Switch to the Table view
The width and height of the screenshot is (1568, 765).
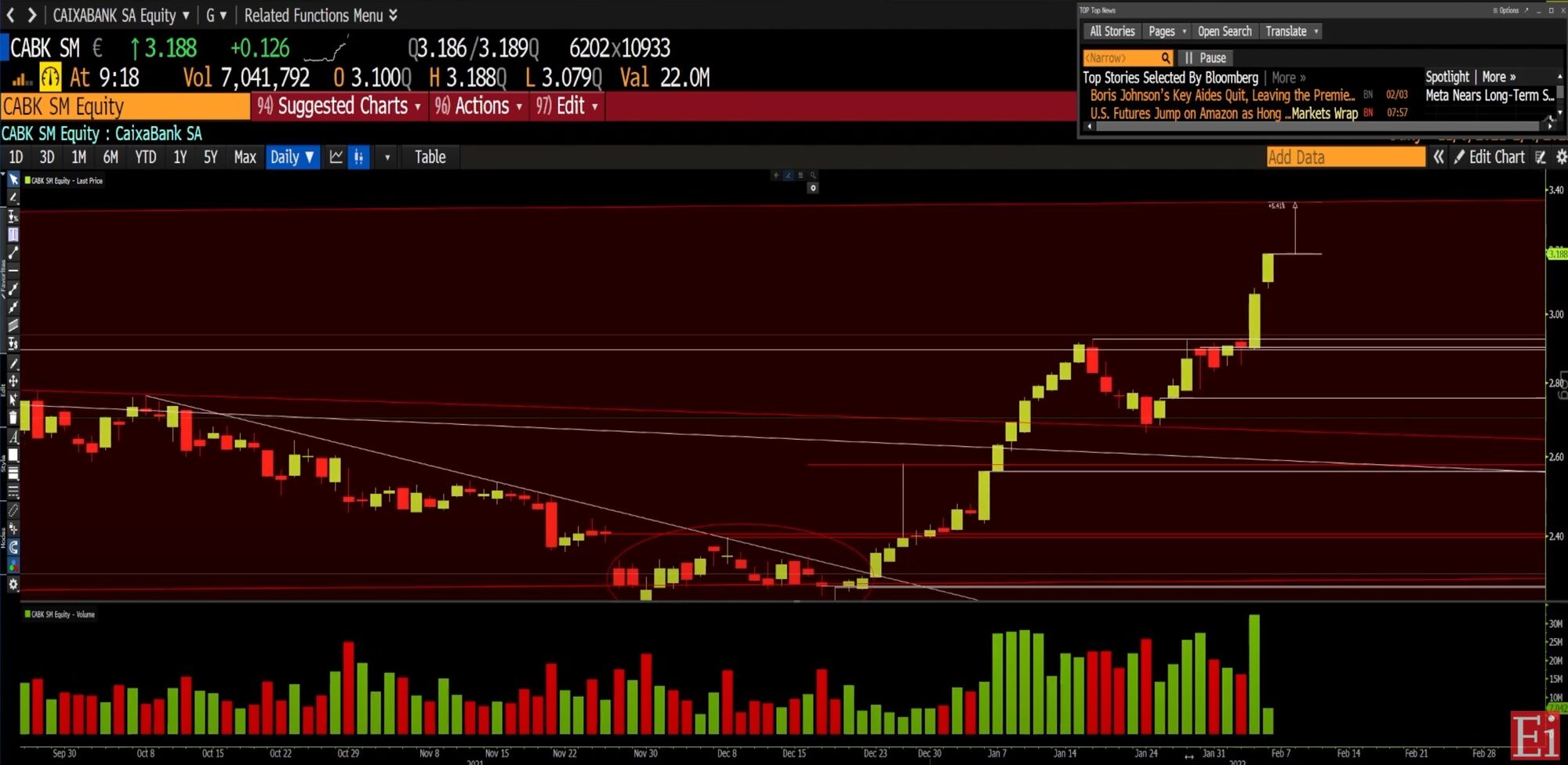pos(430,157)
